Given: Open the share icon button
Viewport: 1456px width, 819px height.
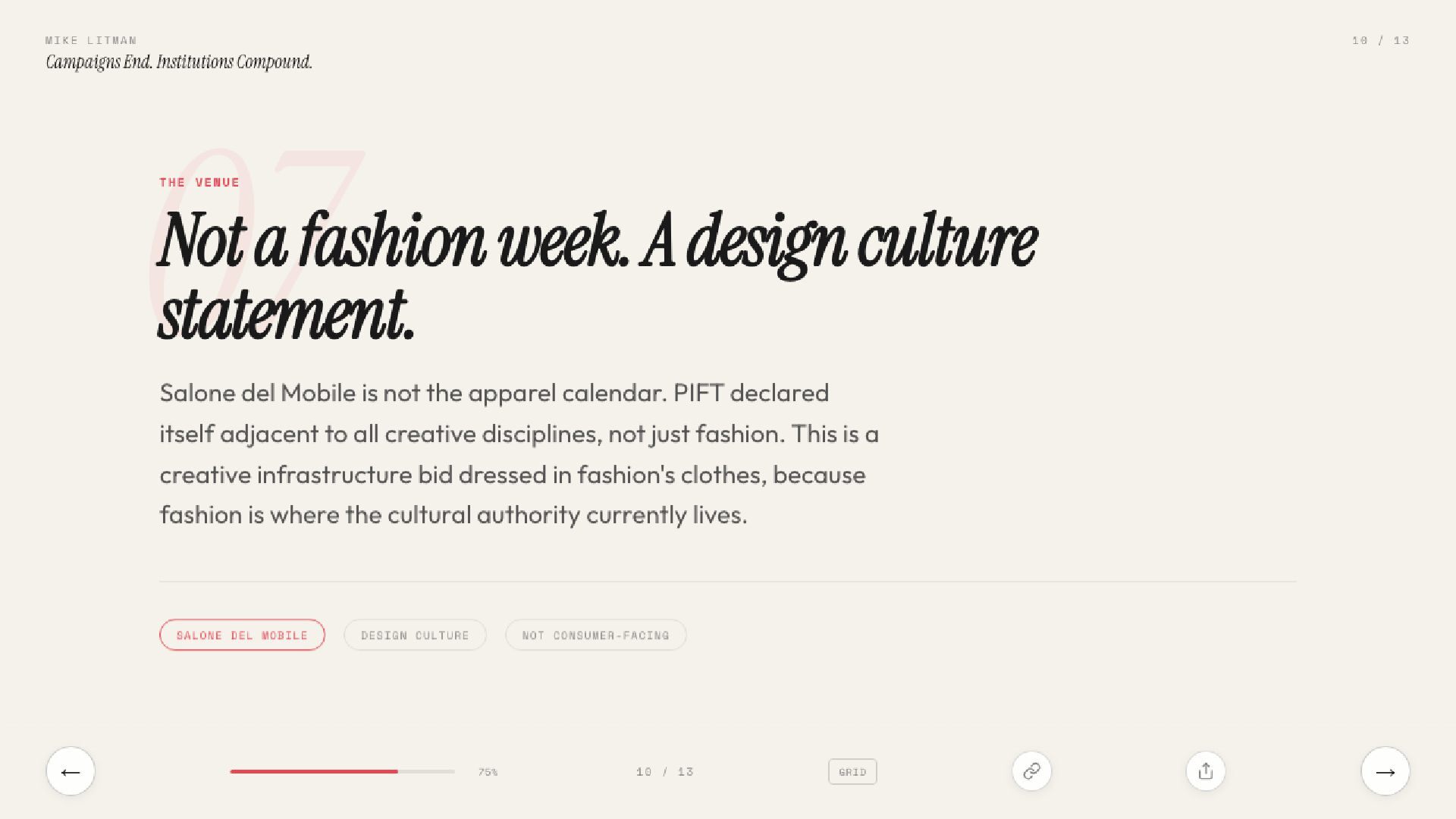Looking at the screenshot, I should click(x=1206, y=771).
